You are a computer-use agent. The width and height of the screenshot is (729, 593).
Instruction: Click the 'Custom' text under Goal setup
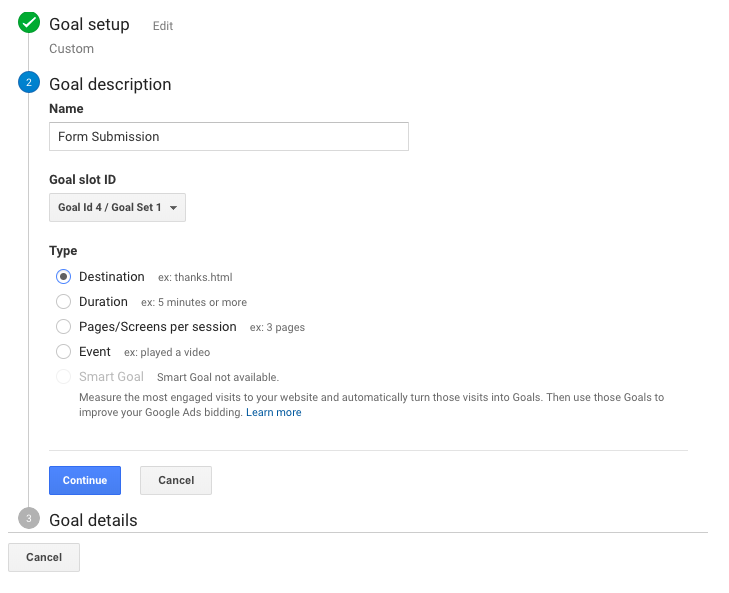[72, 49]
